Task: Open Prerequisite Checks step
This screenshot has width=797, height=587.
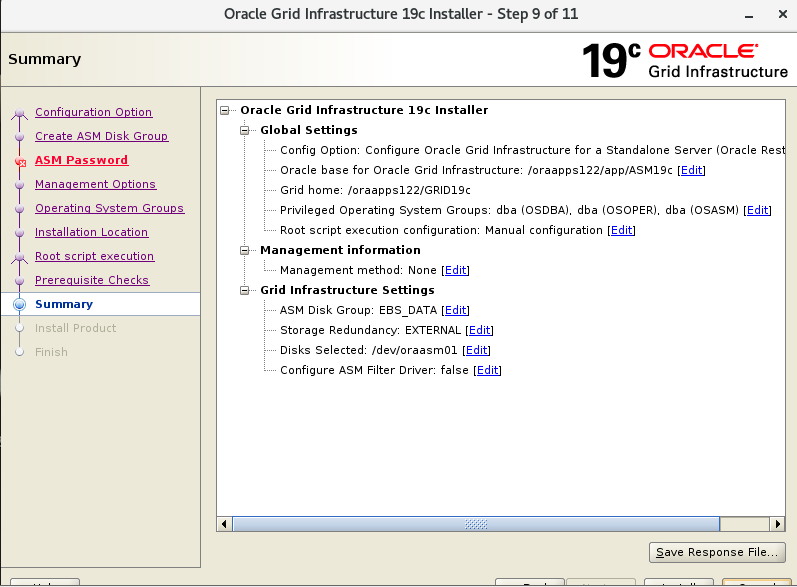Action: [x=92, y=280]
